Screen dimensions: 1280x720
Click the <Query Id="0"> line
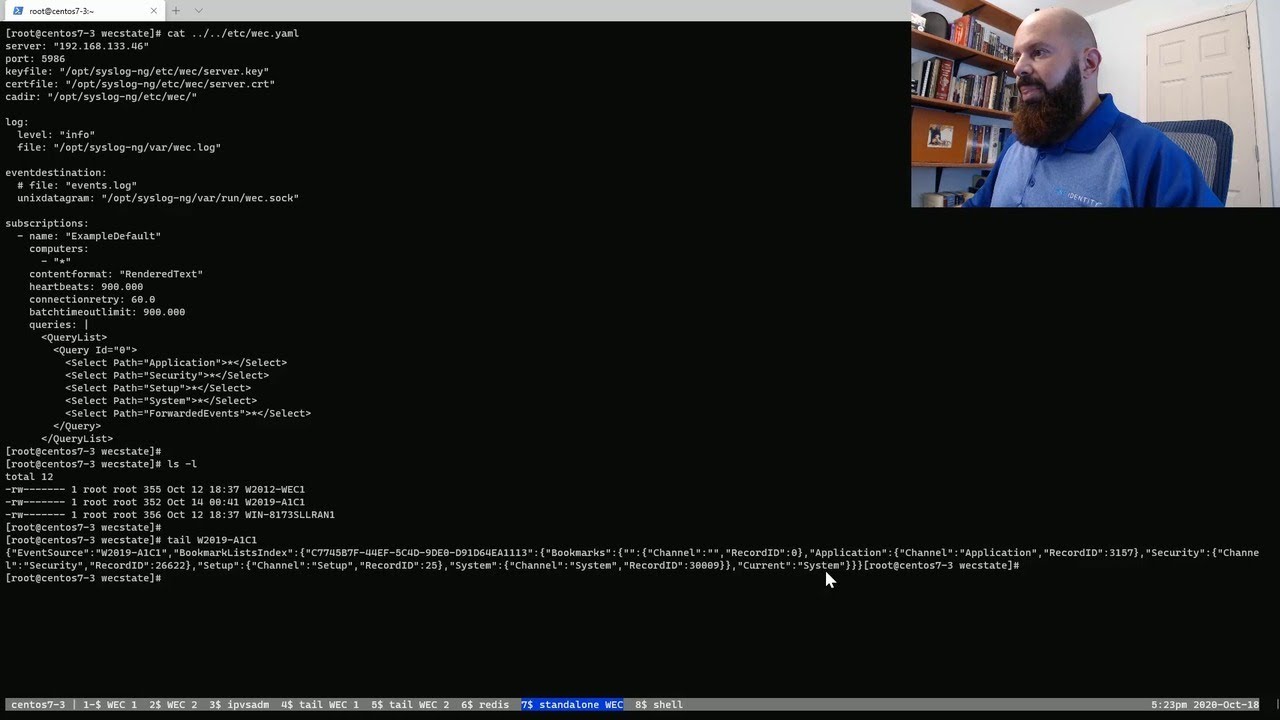95,350
